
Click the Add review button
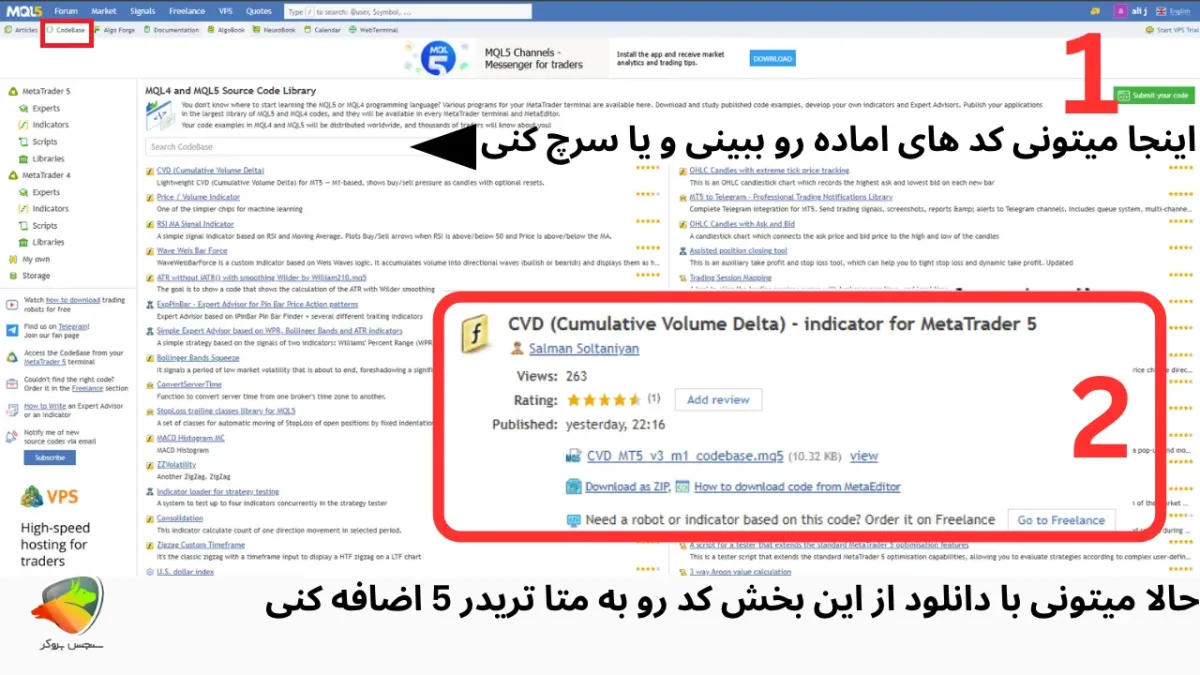pyautogui.click(x=718, y=399)
